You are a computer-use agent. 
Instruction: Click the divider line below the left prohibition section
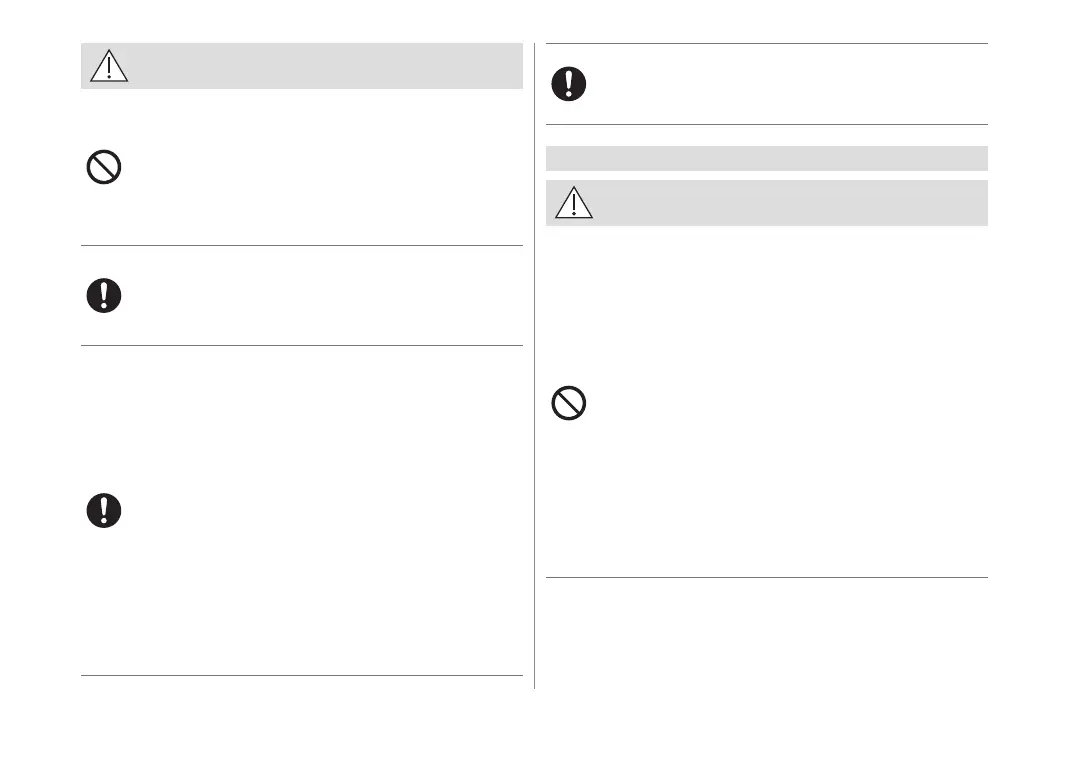pos(301,245)
